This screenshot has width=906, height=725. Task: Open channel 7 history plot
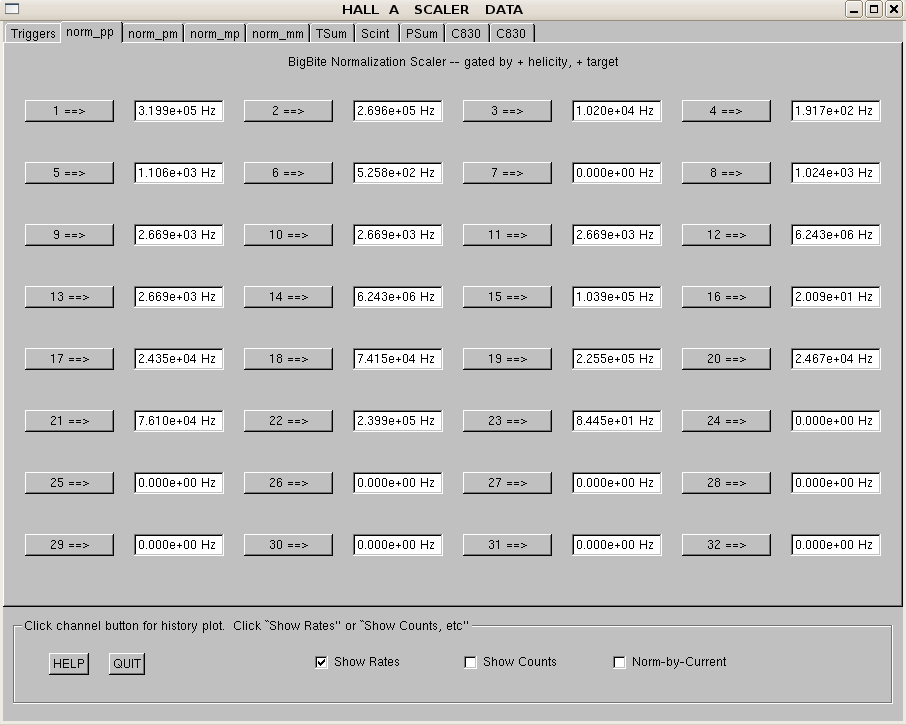507,173
